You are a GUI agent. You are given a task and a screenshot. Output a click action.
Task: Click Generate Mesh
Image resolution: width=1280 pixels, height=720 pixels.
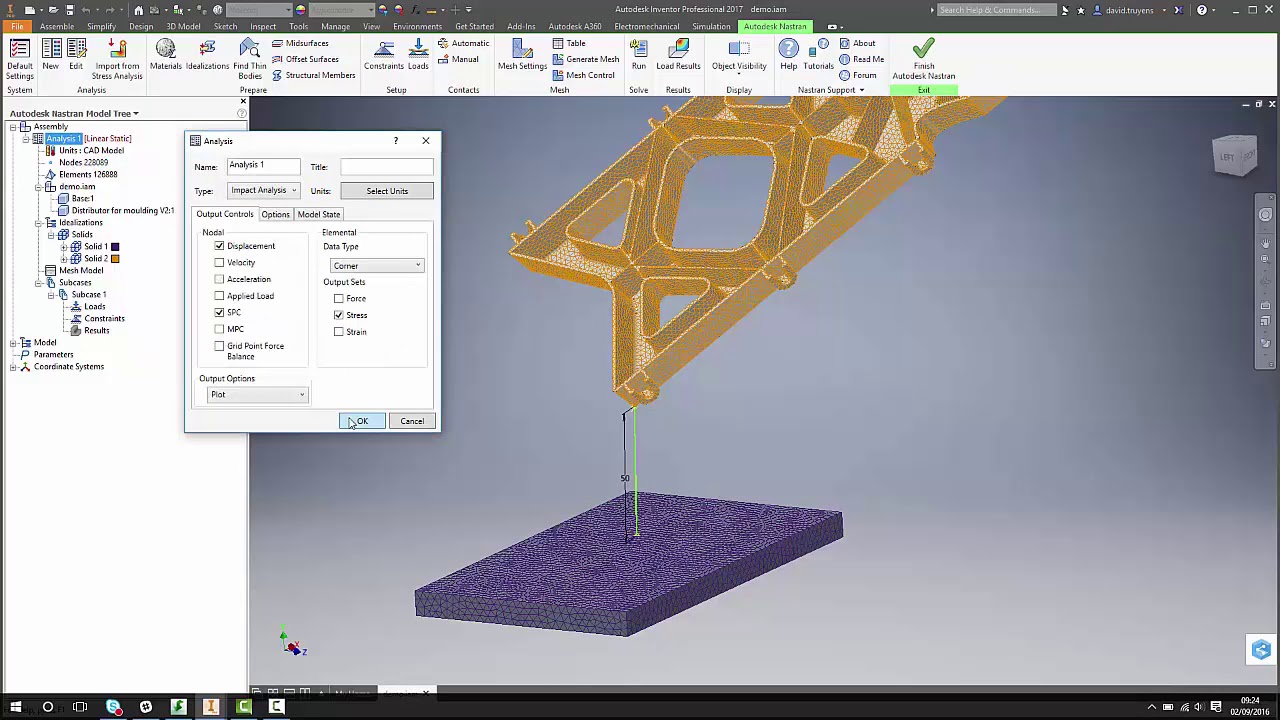click(586, 59)
